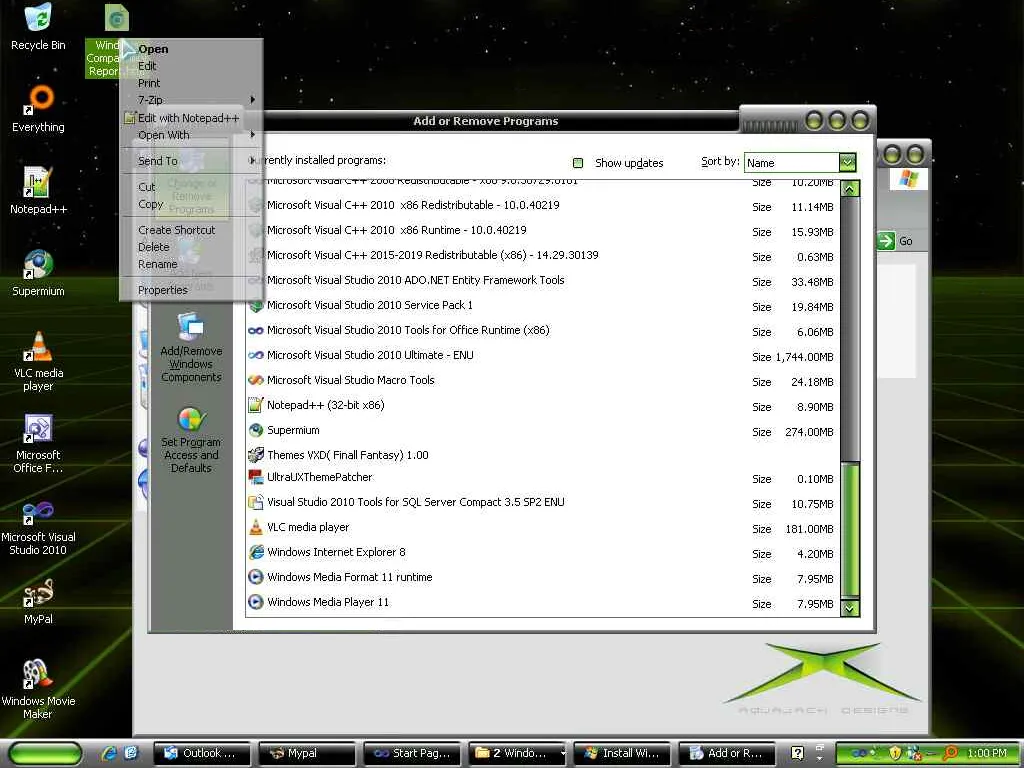Click the green scrollbar thumb in programs list

(x=850, y=529)
